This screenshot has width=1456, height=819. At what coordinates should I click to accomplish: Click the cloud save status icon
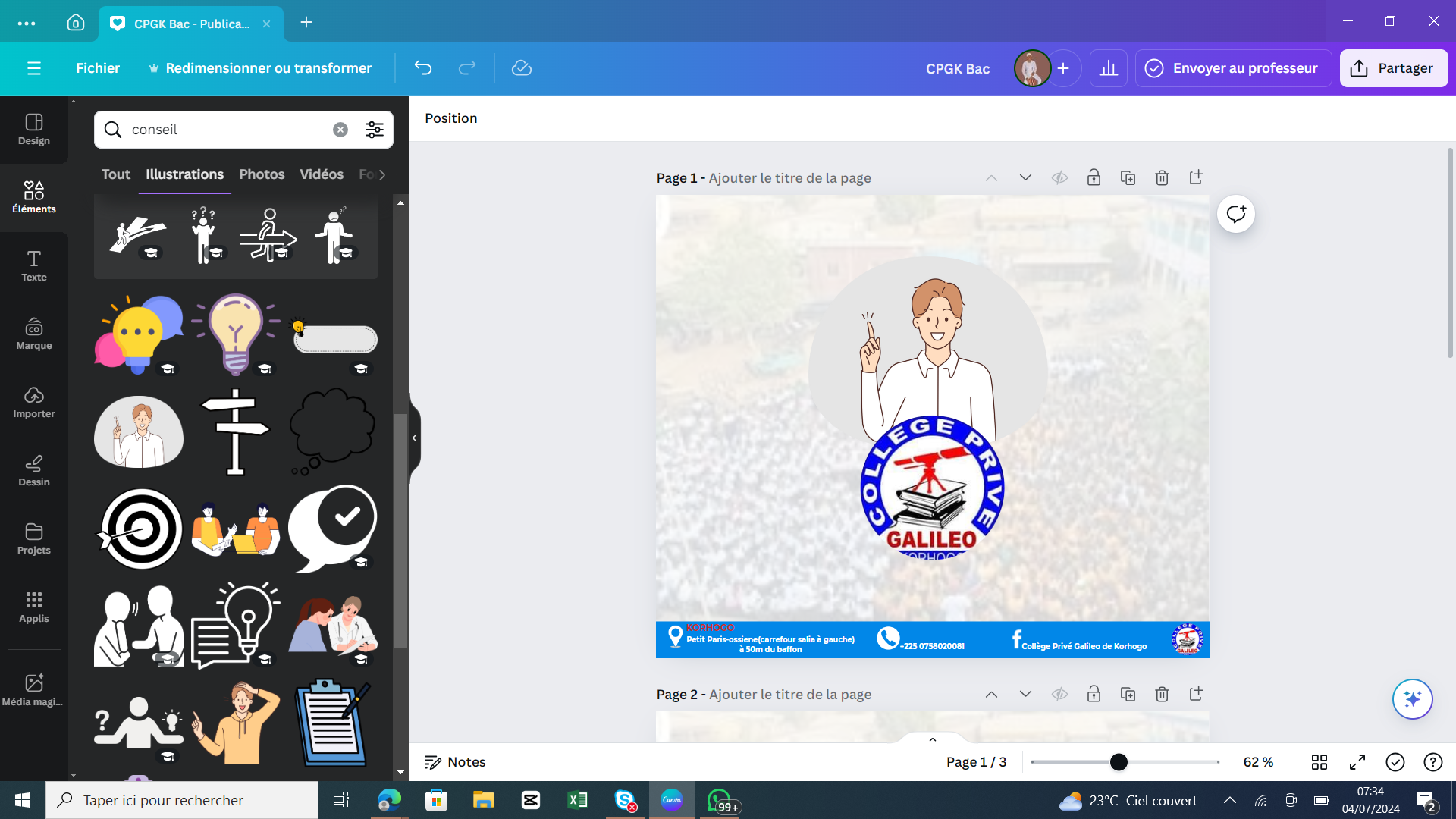[x=522, y=68]
